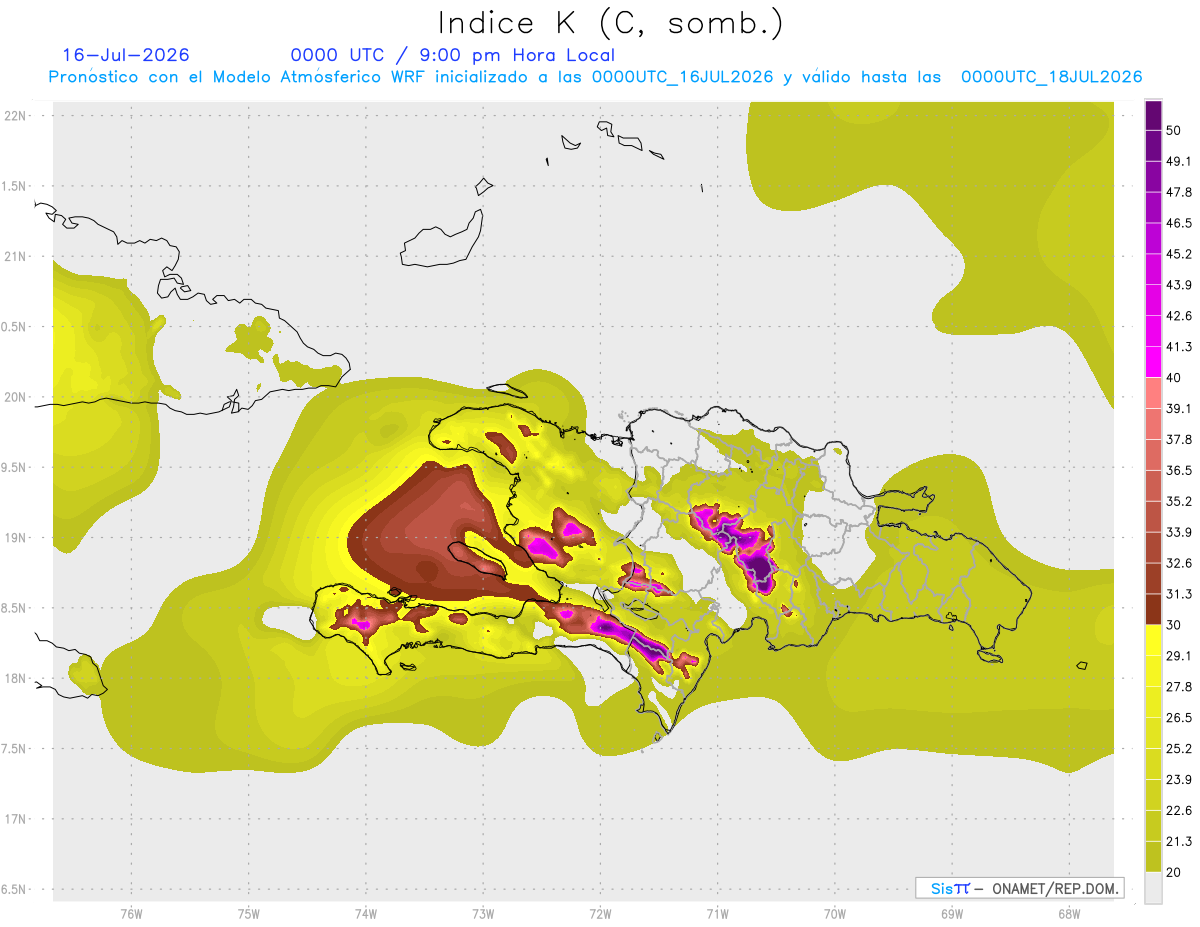The height and width of the screenshot is (927, 1200).
Task: Click the "45.2" value on the color scale
Action: pyautogui.click(x=1179, y=254)
